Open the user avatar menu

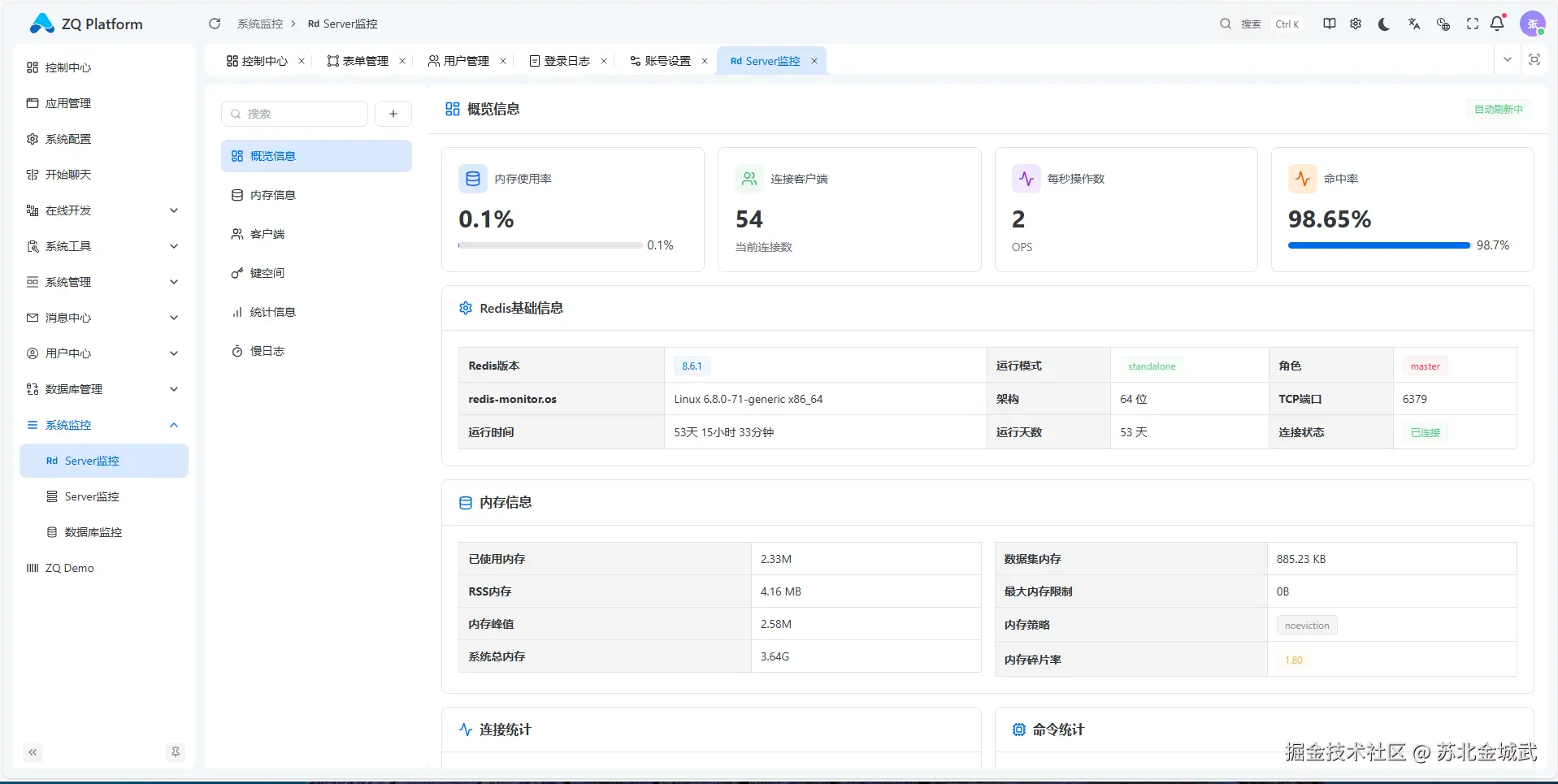1532,24
